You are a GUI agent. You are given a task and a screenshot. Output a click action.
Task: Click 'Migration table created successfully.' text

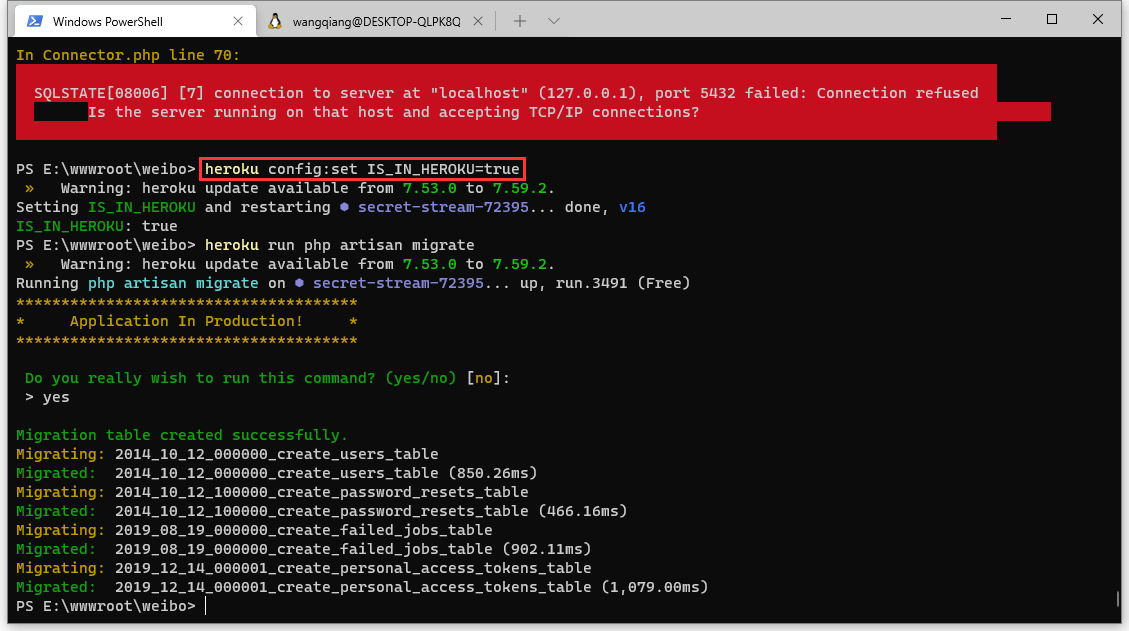coord(182,435)
